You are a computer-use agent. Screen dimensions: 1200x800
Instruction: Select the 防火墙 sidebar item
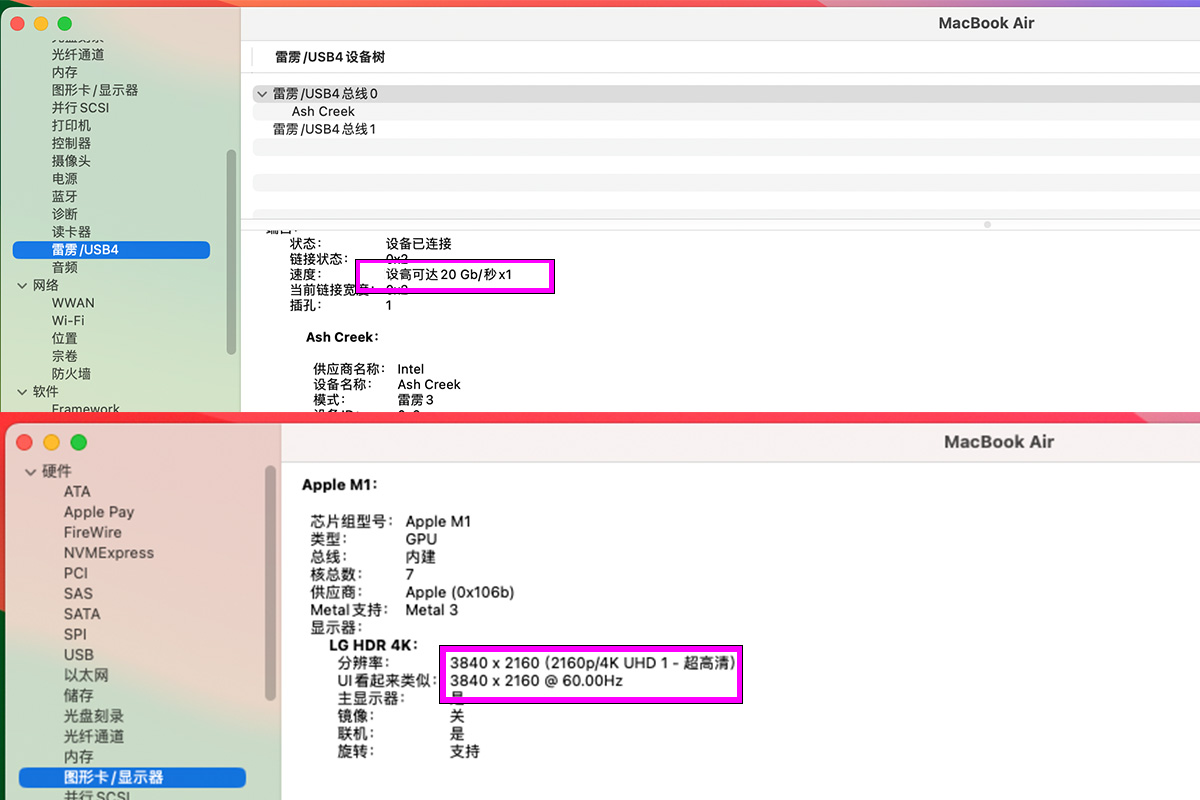71,374
